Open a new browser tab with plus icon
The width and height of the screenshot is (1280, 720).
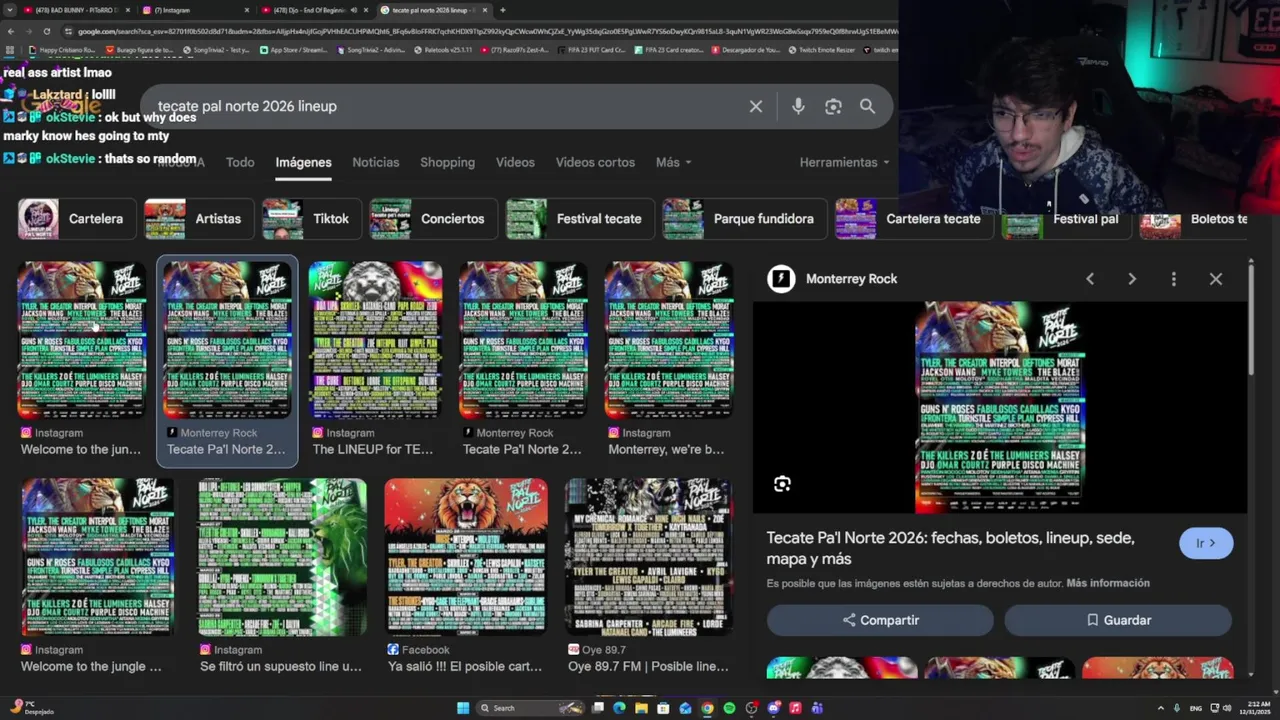point(502,10)
